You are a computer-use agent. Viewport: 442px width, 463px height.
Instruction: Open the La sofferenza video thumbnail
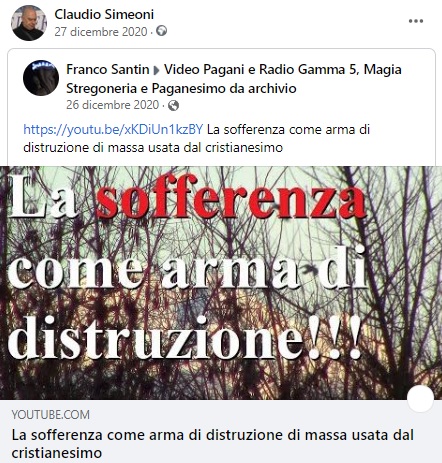coord(221,283)
